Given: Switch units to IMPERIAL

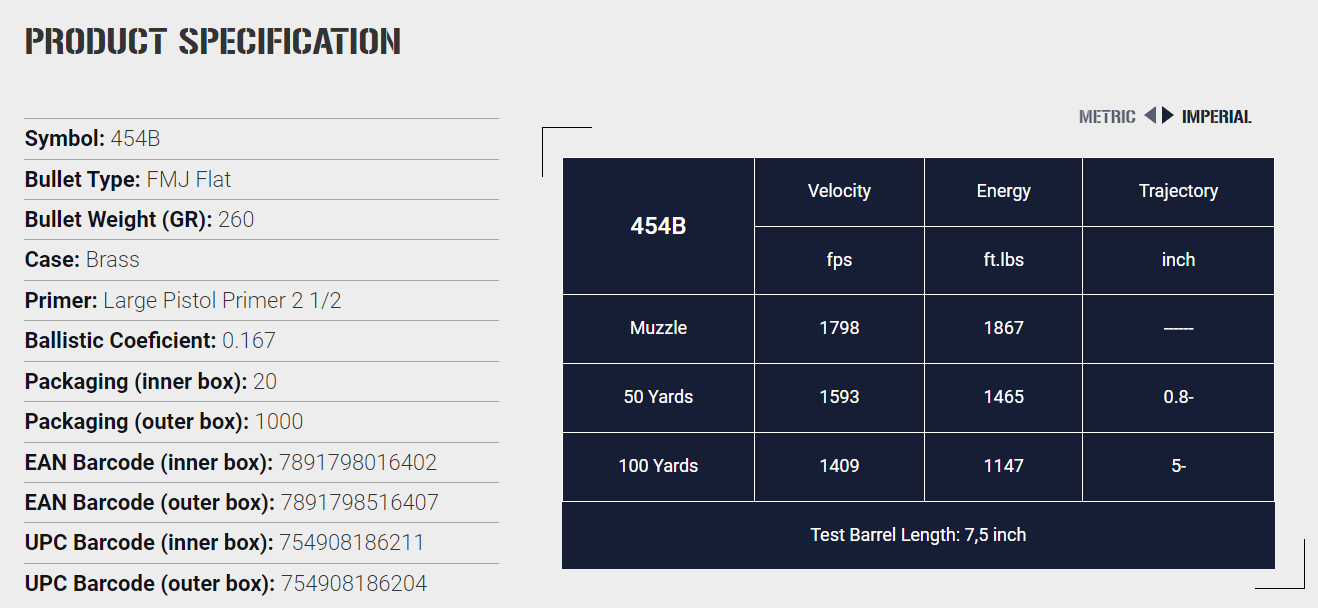Looking at the screenshot, I should click(1217, 117).
